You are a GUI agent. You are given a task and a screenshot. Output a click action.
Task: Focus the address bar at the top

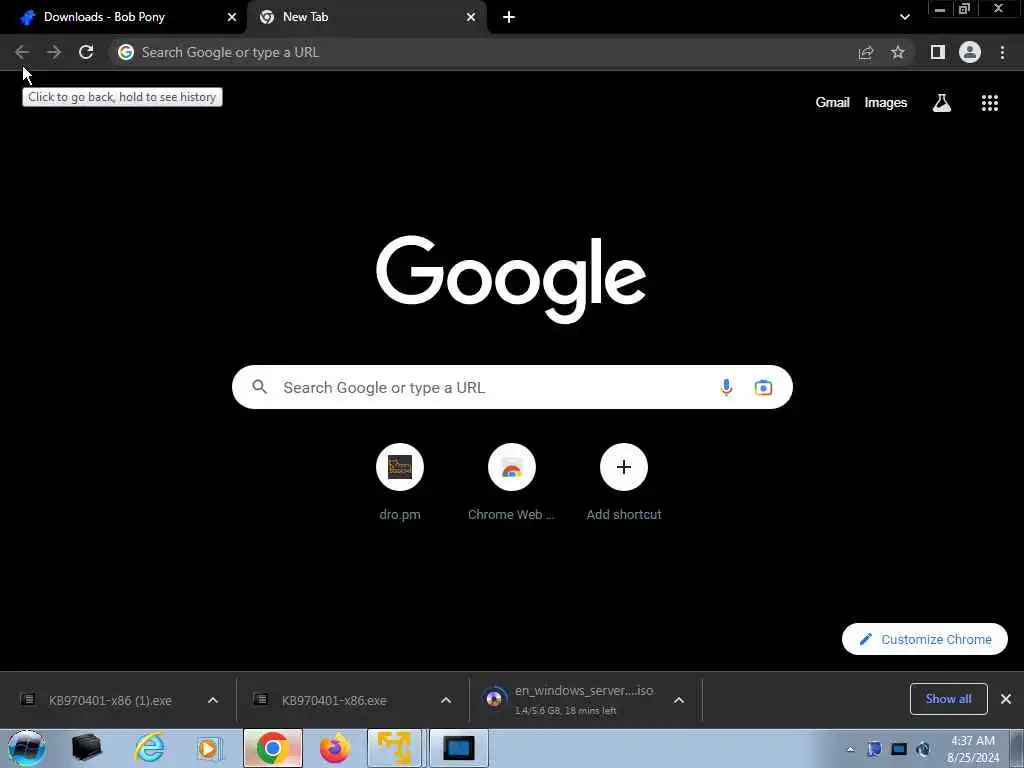click(483, 52)
